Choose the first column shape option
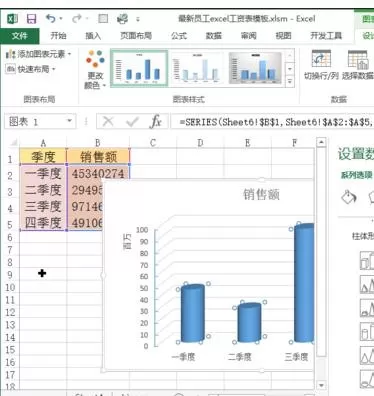This screenshot has width=374, height=396. [367, 261]
